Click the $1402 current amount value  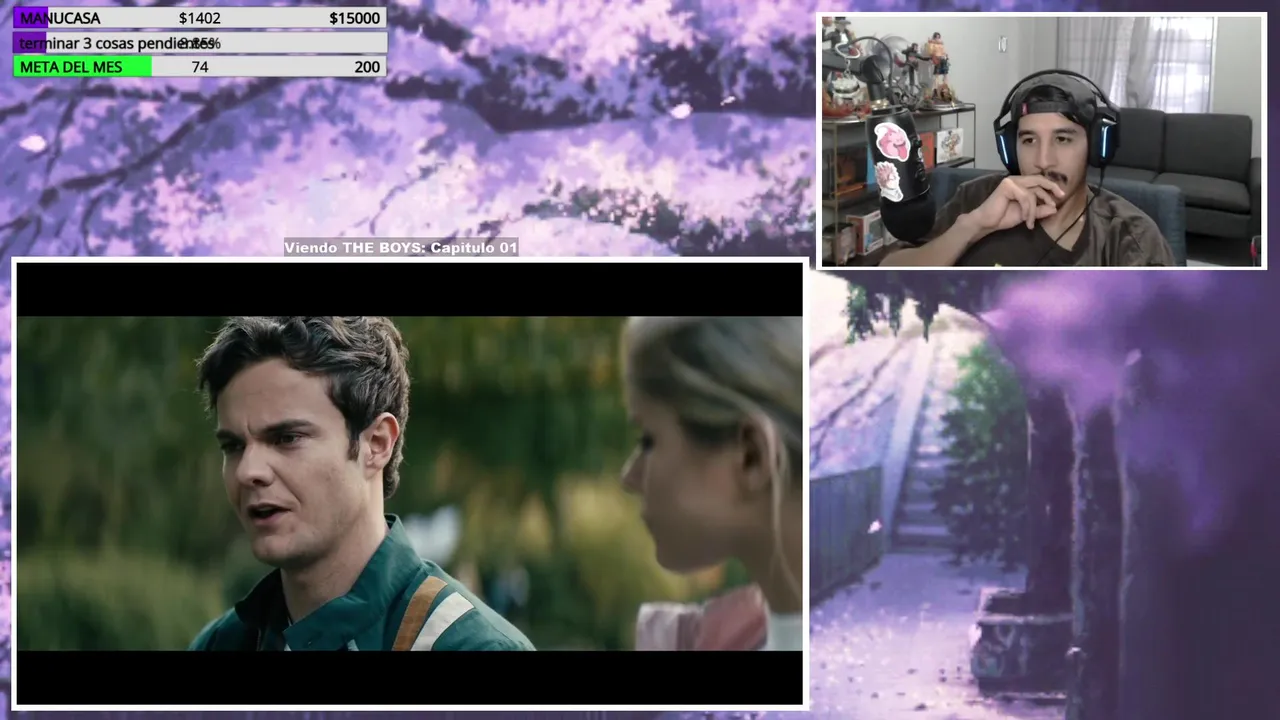pos(200,18)
